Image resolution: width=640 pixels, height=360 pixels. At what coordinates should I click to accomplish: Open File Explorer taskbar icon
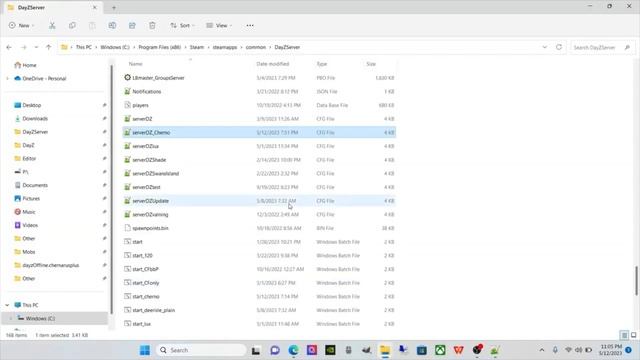coord(385,350)
